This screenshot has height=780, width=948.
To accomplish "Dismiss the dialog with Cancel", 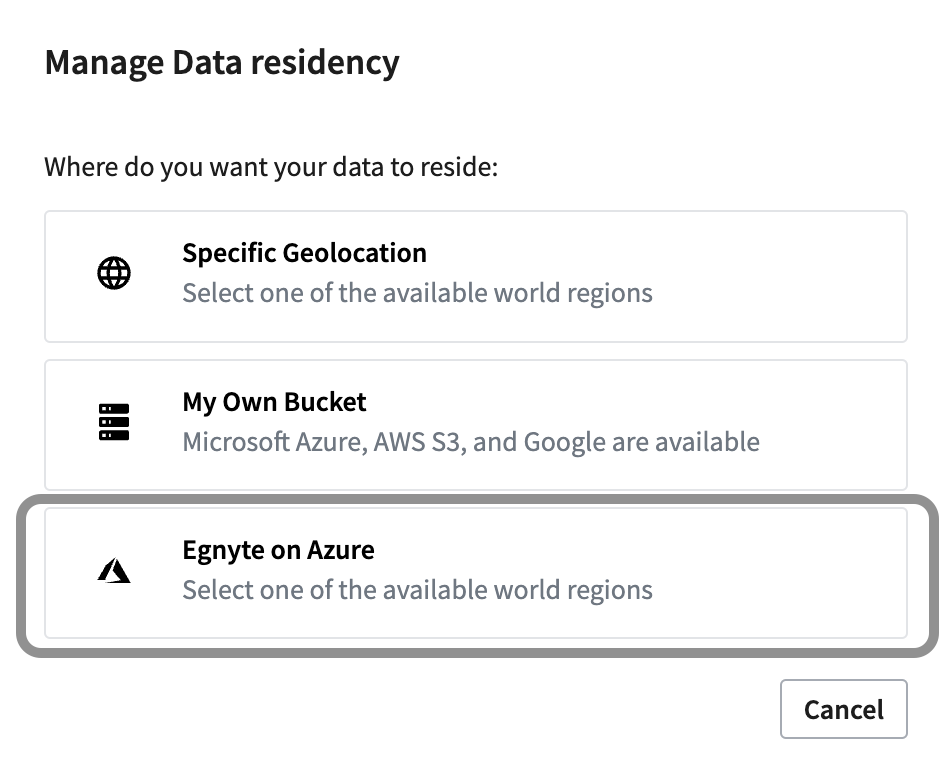I will [843, 709].
